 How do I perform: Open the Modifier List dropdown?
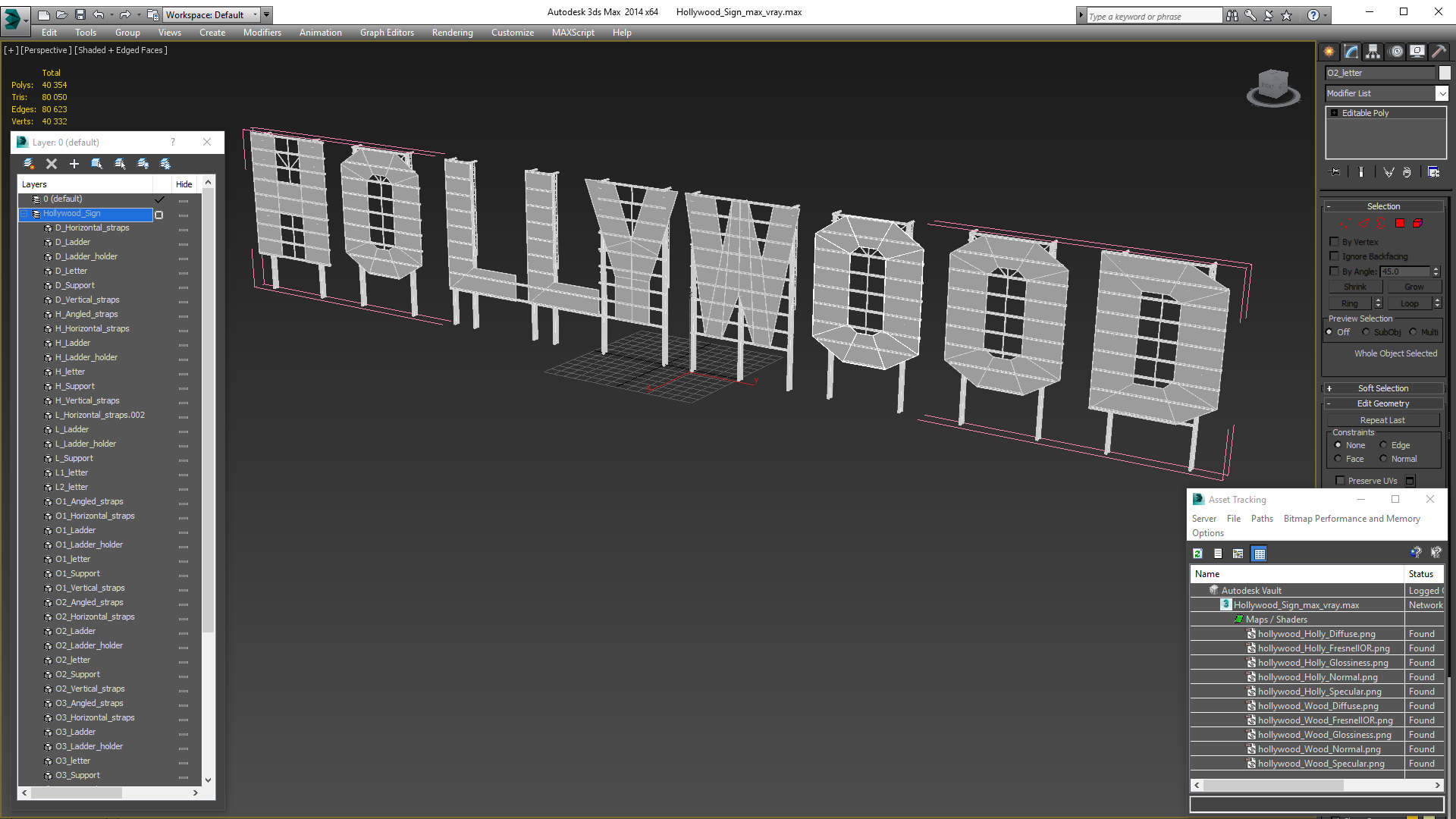tap(1442, 93)
